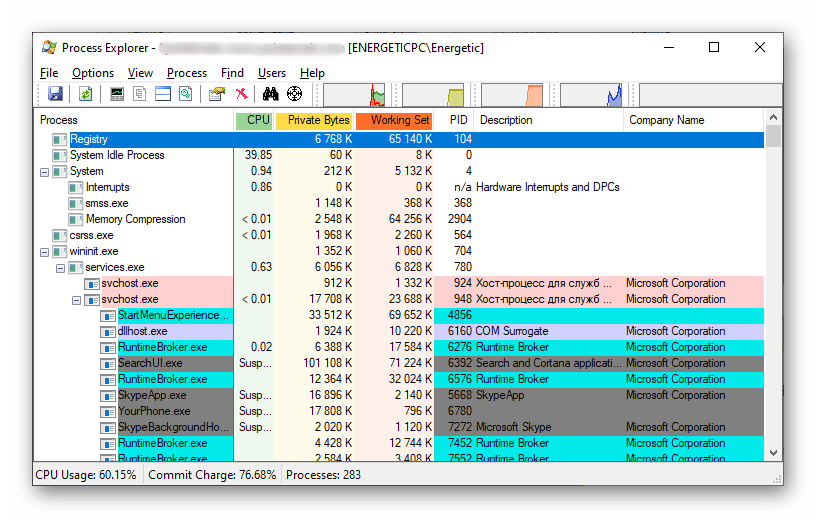
Task: Click the orange physical memory mini graph
Action: coord(512,95)
